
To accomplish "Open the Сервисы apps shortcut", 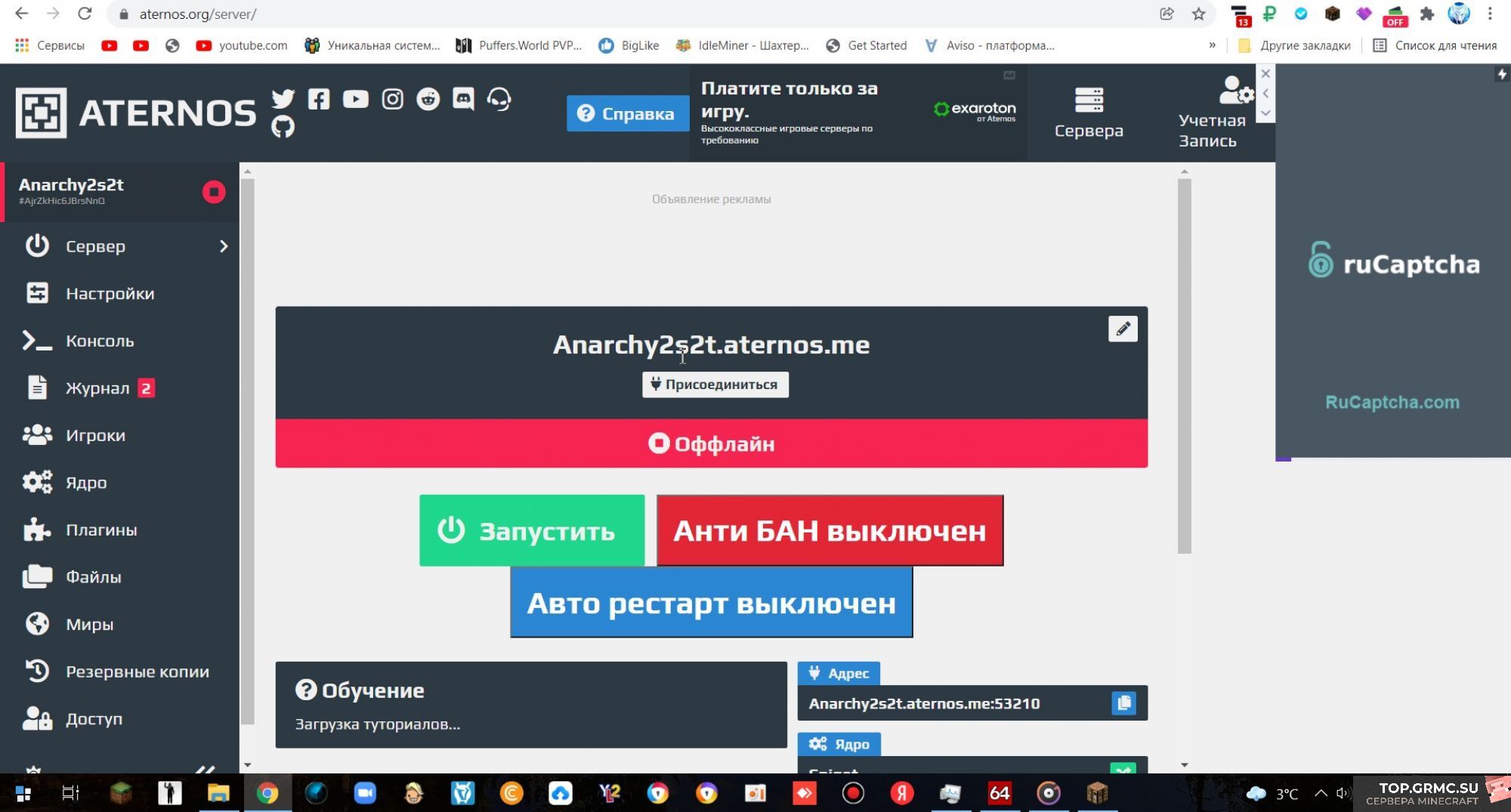I will pos(49,45).
